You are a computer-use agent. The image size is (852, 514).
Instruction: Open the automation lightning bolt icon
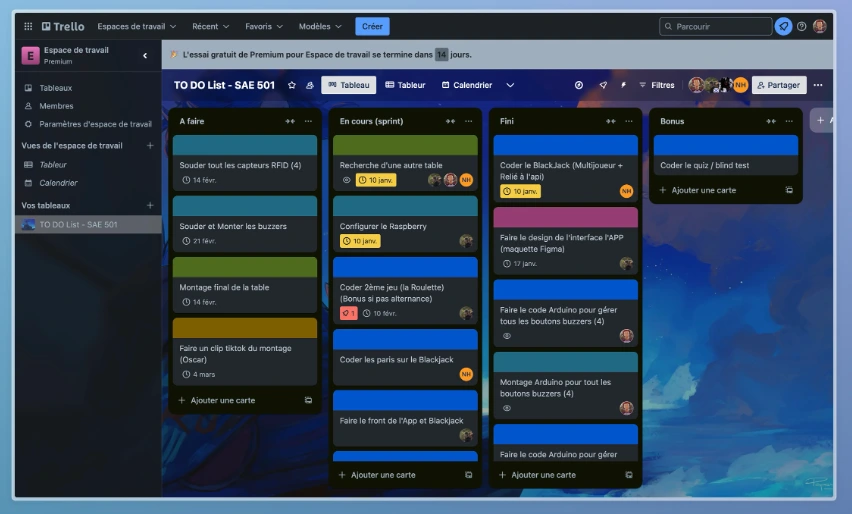tap(623, 85)
